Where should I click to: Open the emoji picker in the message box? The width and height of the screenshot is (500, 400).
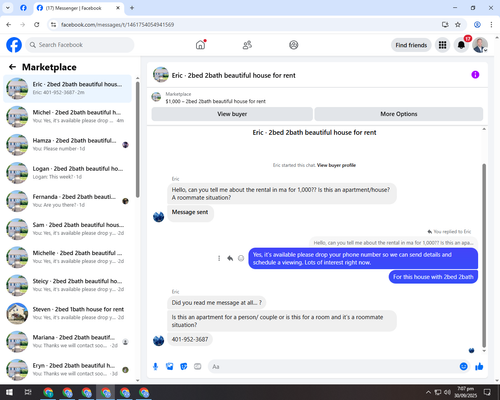[x=463, y=367]
